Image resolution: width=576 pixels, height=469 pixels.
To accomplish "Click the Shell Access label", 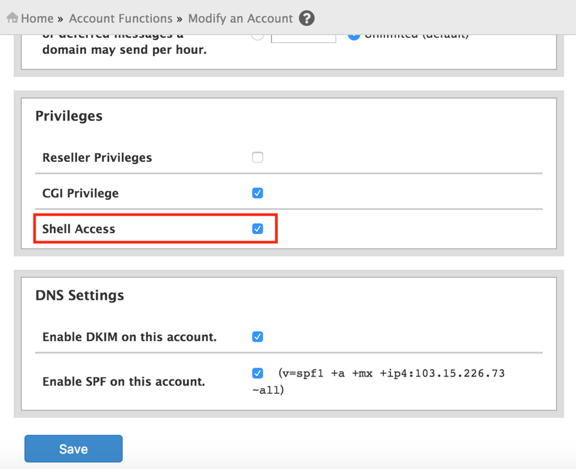I will click(x=79, y=229).
